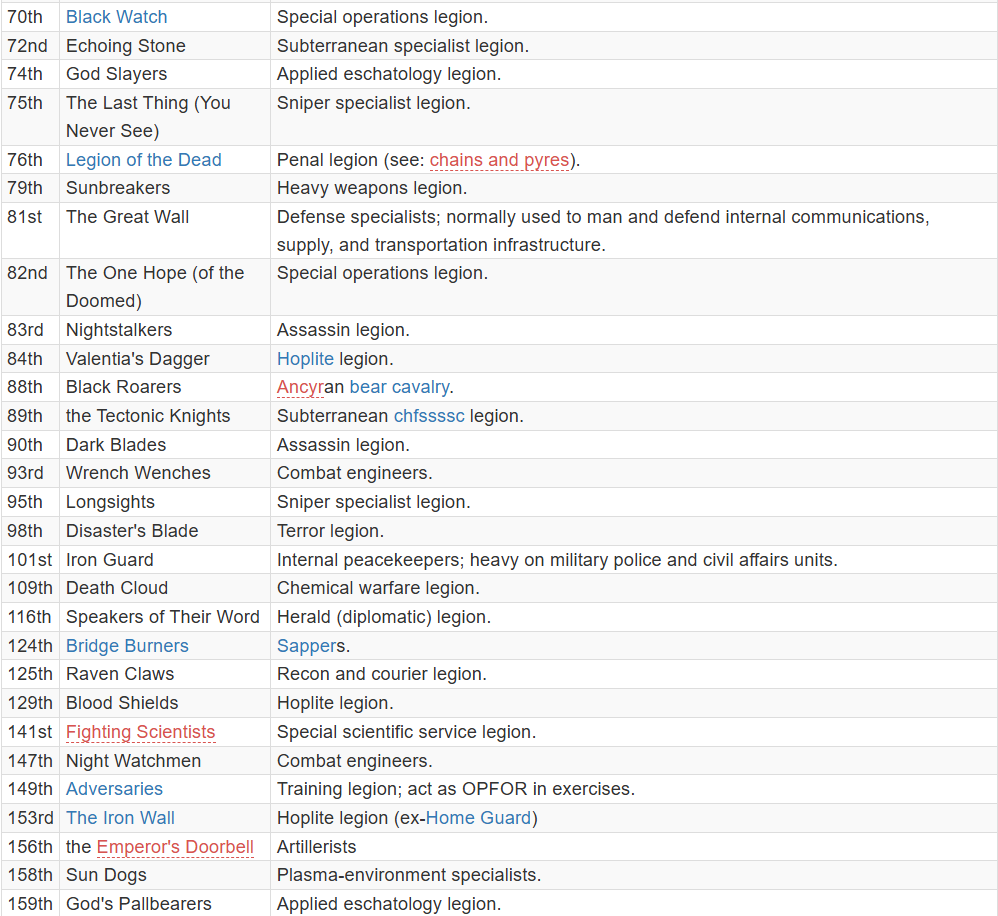
Task: Open the bear cavalry link
Action: tap(399, 387)
